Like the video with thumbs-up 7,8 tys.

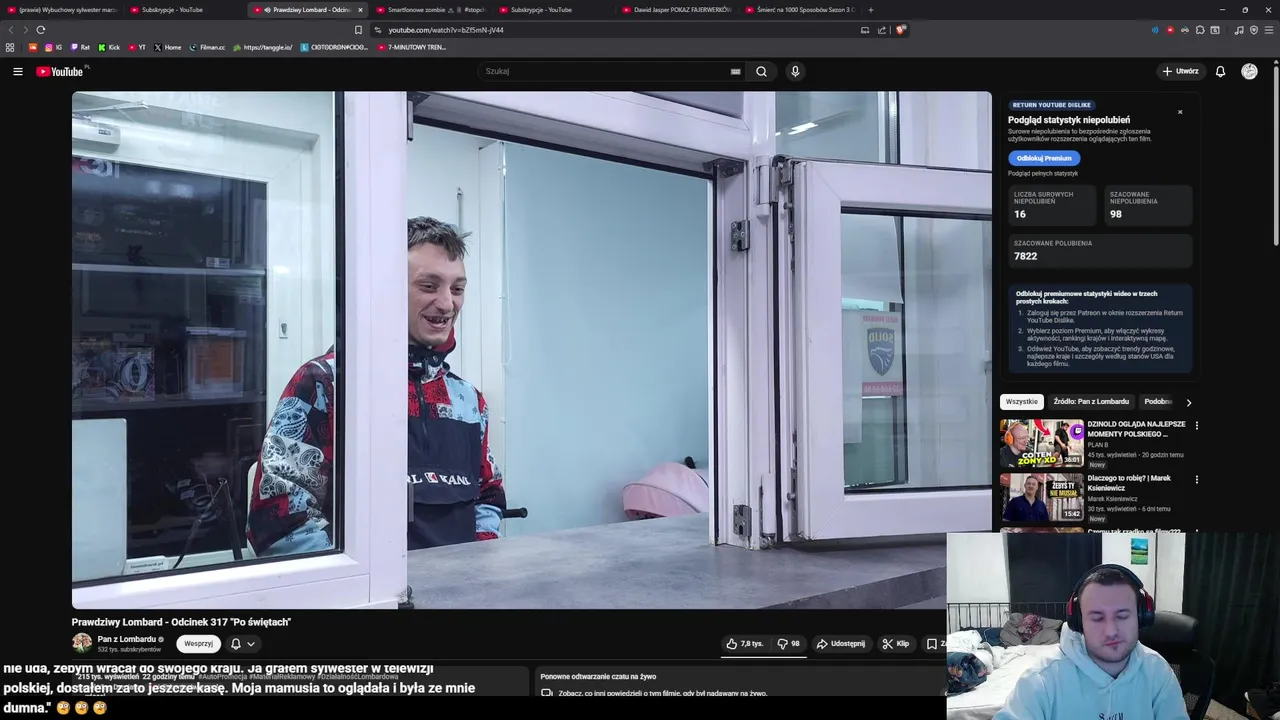745,644
